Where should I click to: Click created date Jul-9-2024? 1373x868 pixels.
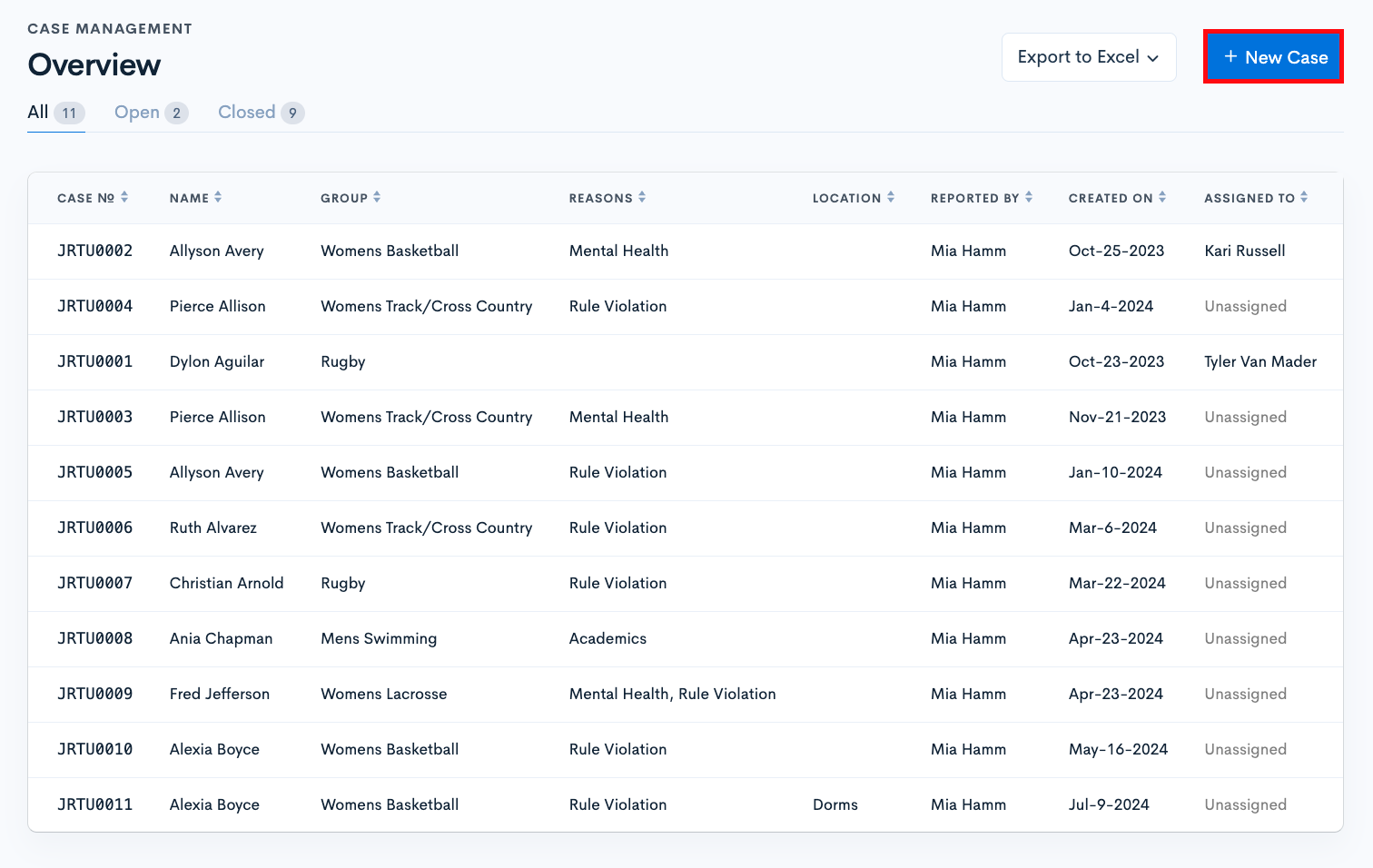click(x=1109, y=804)
